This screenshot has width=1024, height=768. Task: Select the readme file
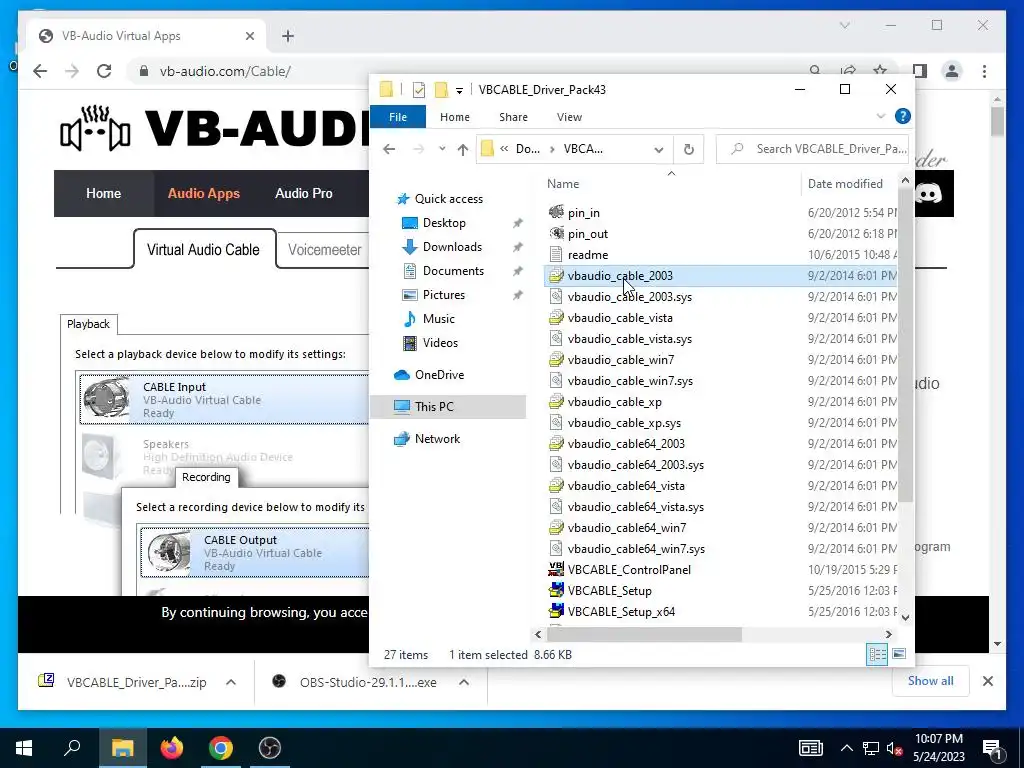578,255
